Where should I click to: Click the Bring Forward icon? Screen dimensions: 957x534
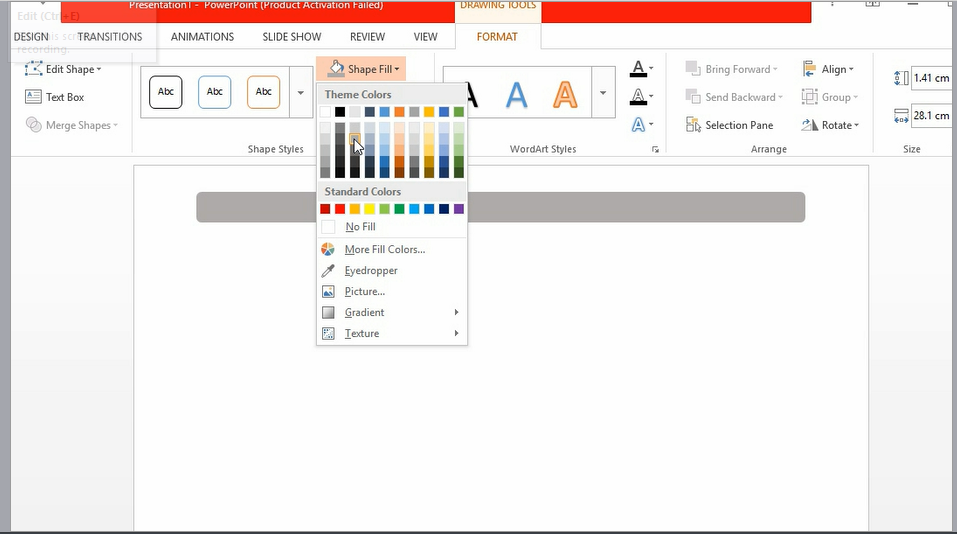coord(693,68)
